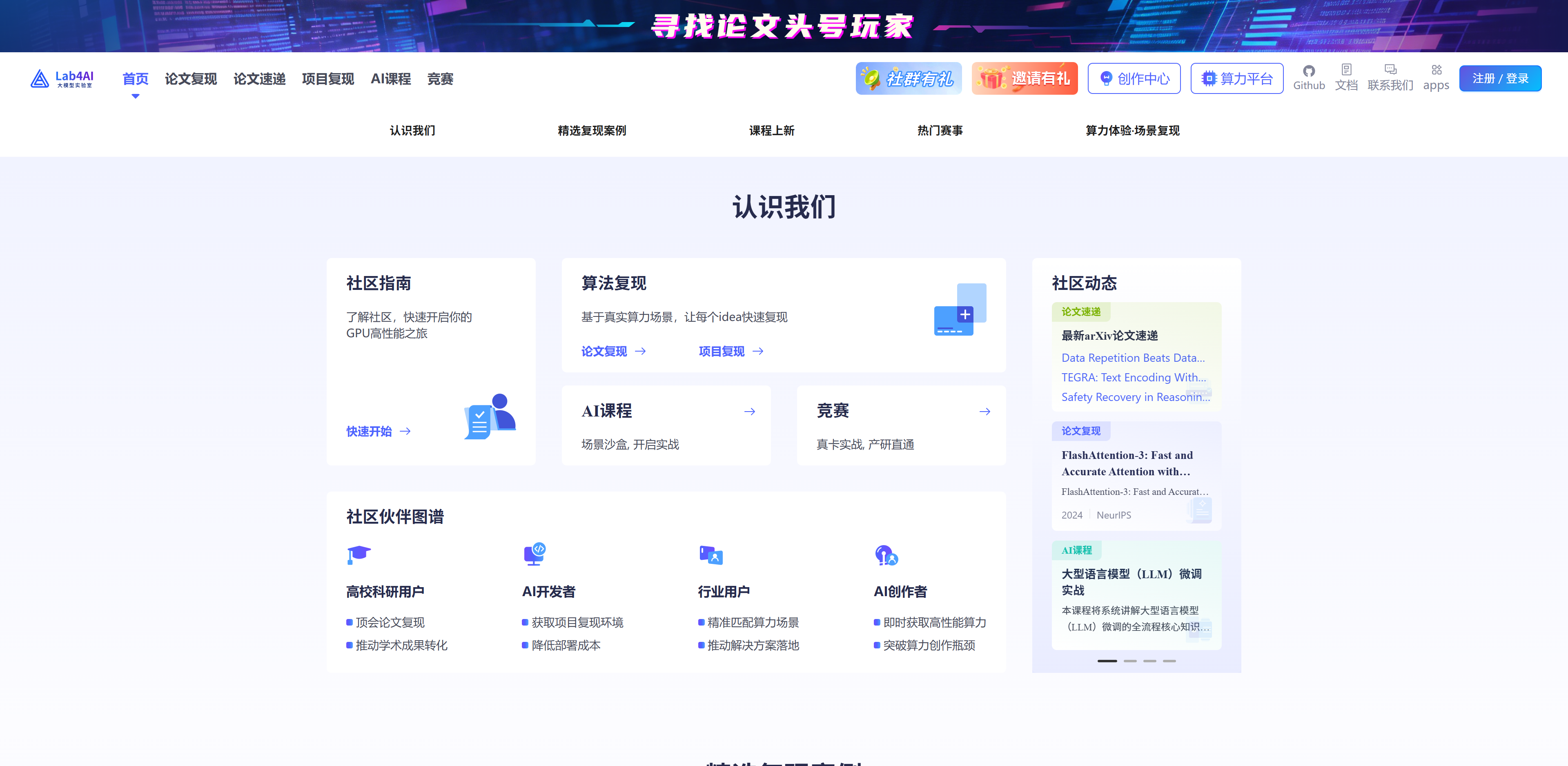Click the AI开发者 monitor code icon
Viewport: 1568px width, 766px height.
(x=535, y=554)
